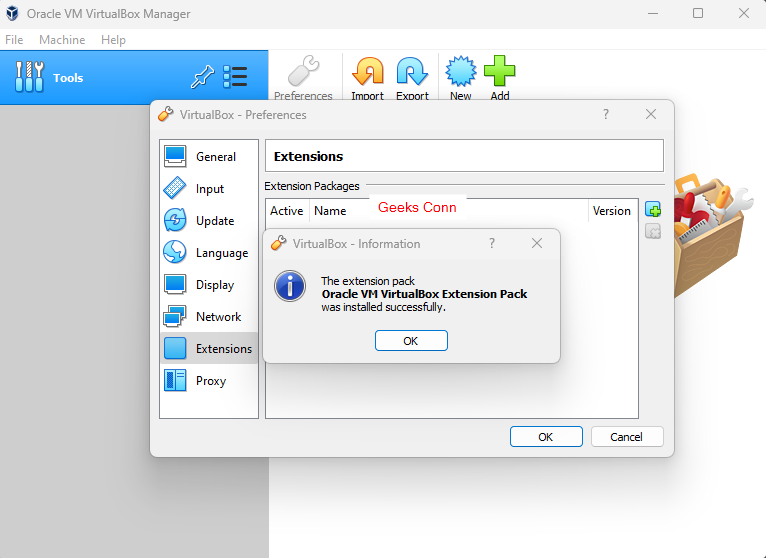Open the General preferences section
The width and height of the screenshot is (766, 558).
209,157
